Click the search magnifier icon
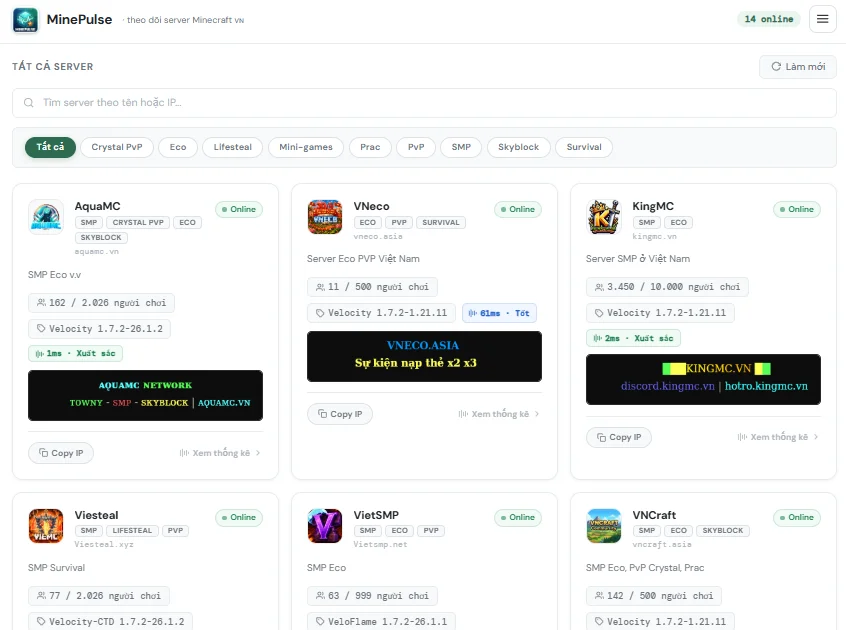 [x=29, y=102]
